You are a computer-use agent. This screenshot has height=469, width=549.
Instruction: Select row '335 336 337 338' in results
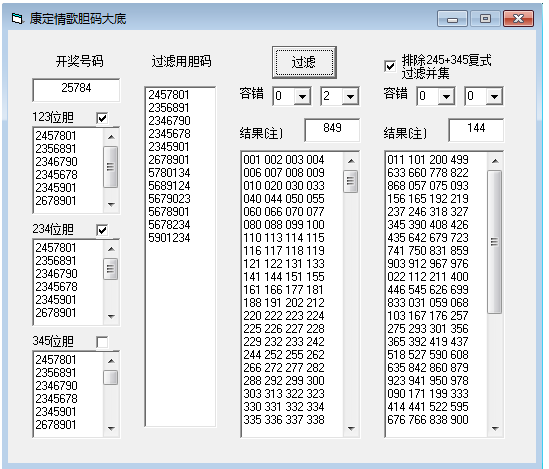click(x=284, y=420)
